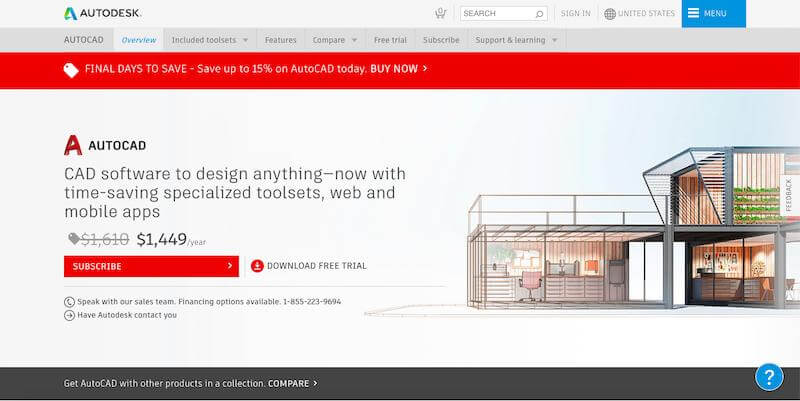Image resolution: width=800 pixels, height=401 pixels.
Task: Click AUTOCAD label in the navigation bar
Action: click(x=84, y=40)
